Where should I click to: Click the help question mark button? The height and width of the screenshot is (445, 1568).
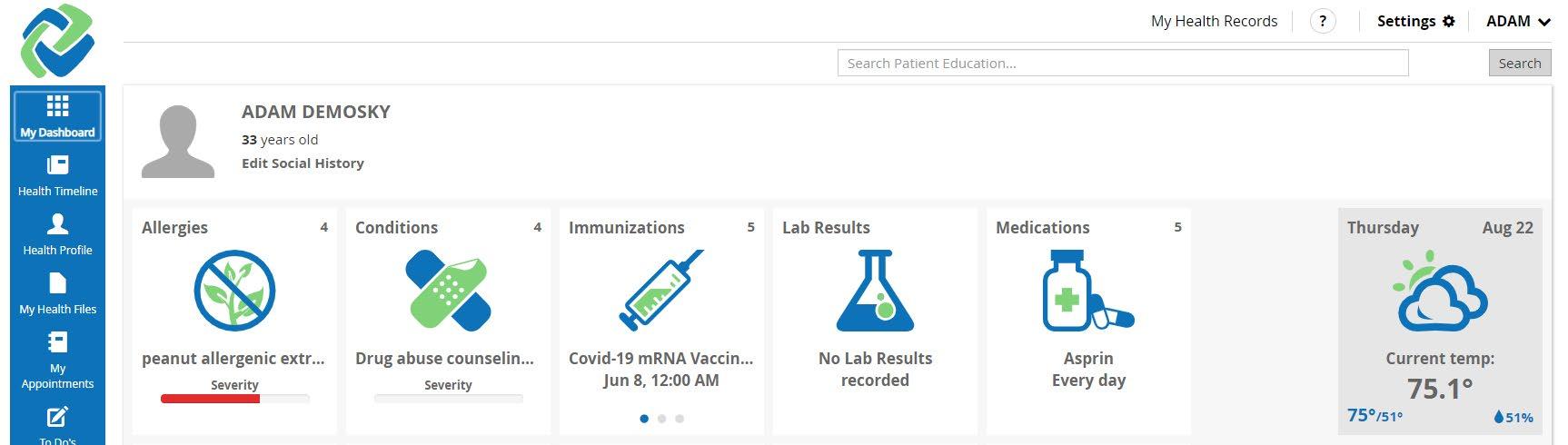point(1323,21)
